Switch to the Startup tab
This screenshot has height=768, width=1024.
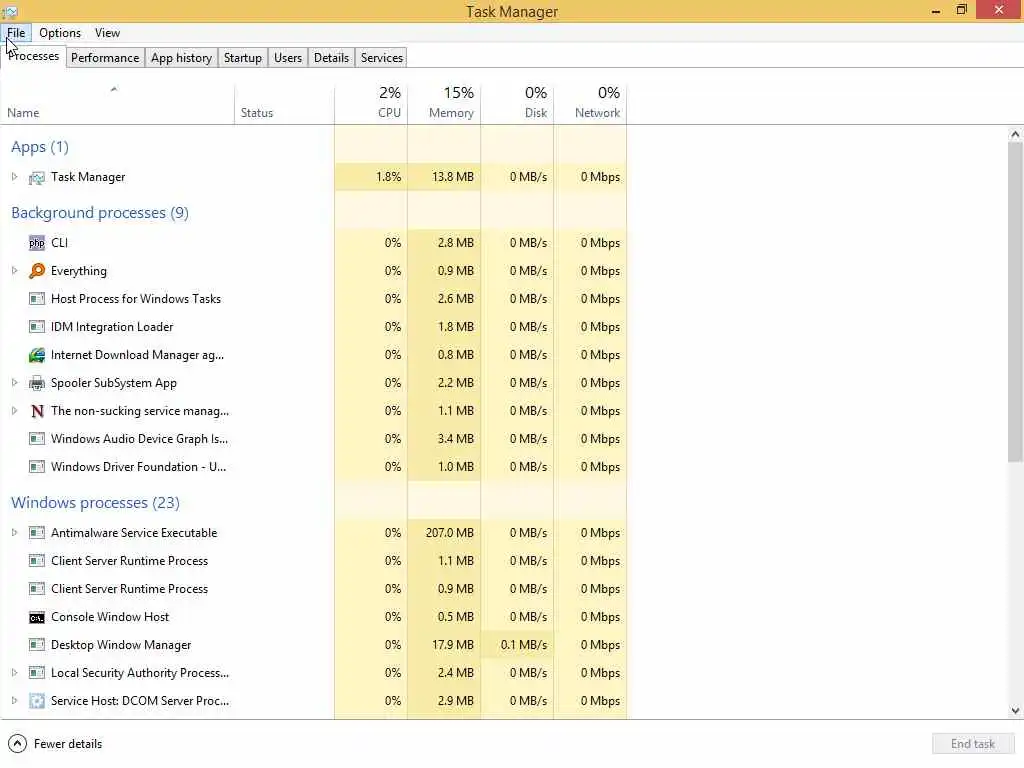click(243, 57)
